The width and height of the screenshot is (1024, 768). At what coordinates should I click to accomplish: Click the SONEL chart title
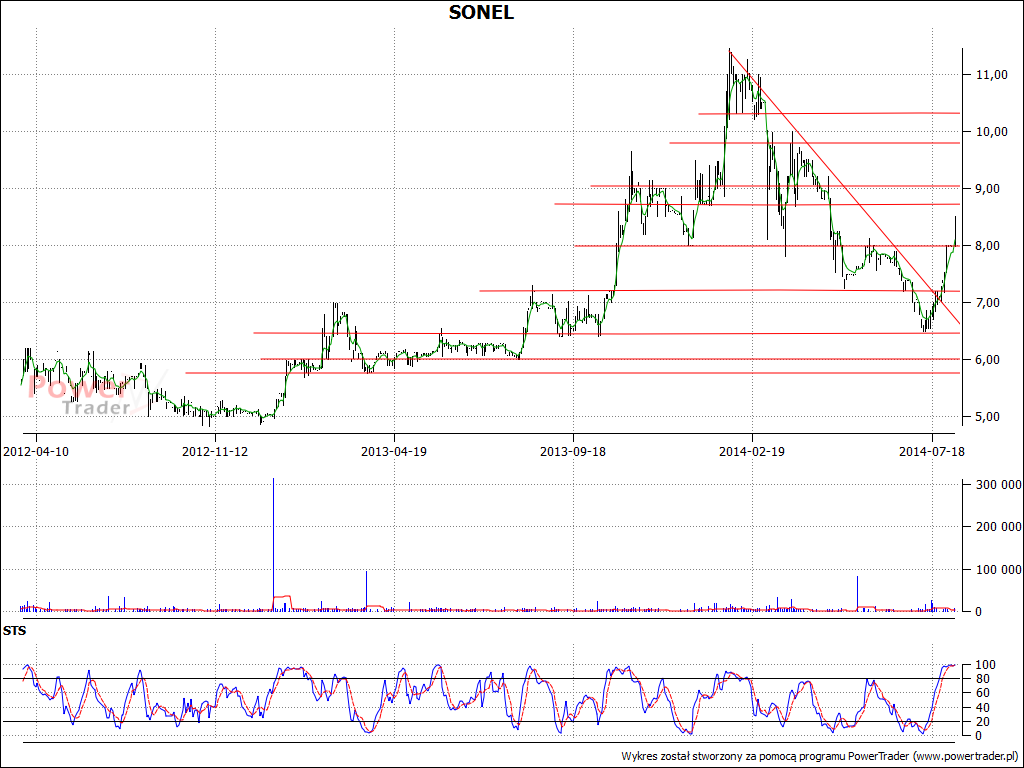click(481, 12)
